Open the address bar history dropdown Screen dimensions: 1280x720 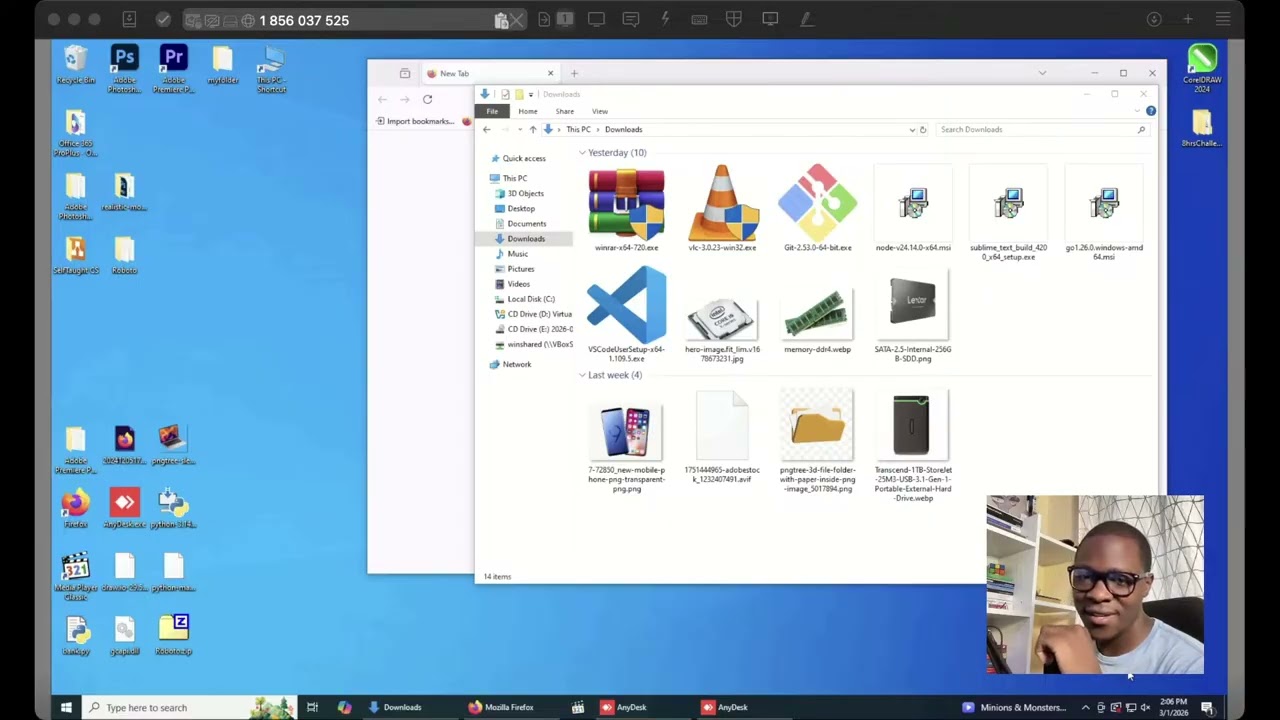tap(912, 130)
